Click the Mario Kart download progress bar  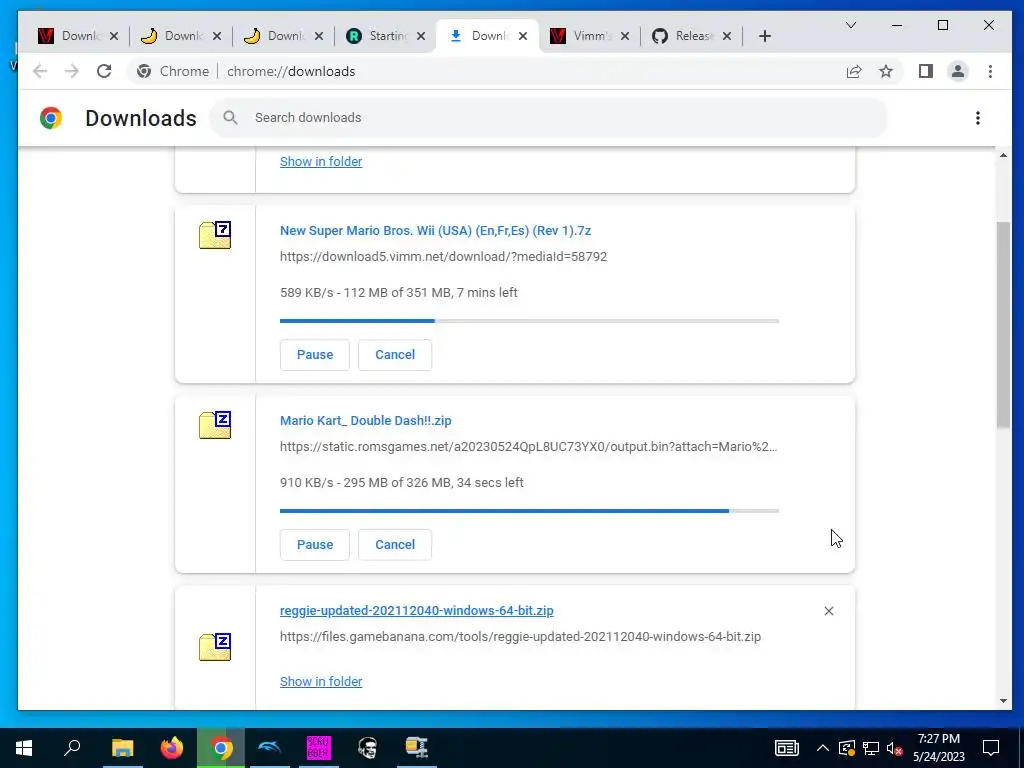pos(529,511)
